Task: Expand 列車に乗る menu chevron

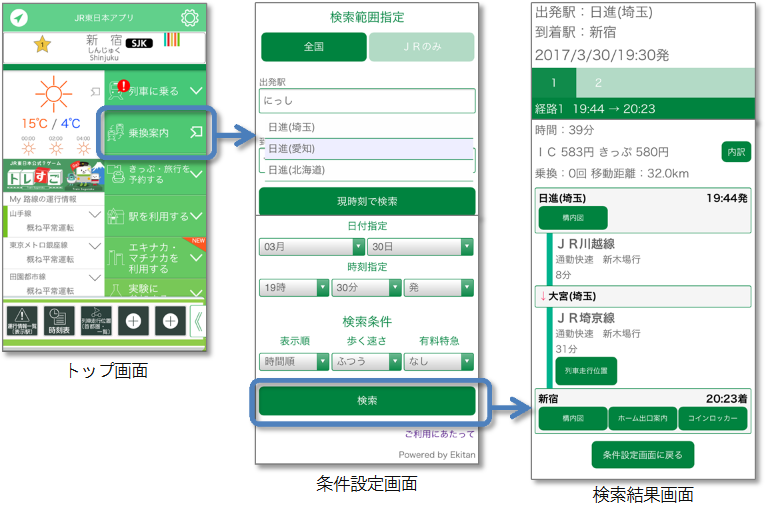Action: point(196,91)
